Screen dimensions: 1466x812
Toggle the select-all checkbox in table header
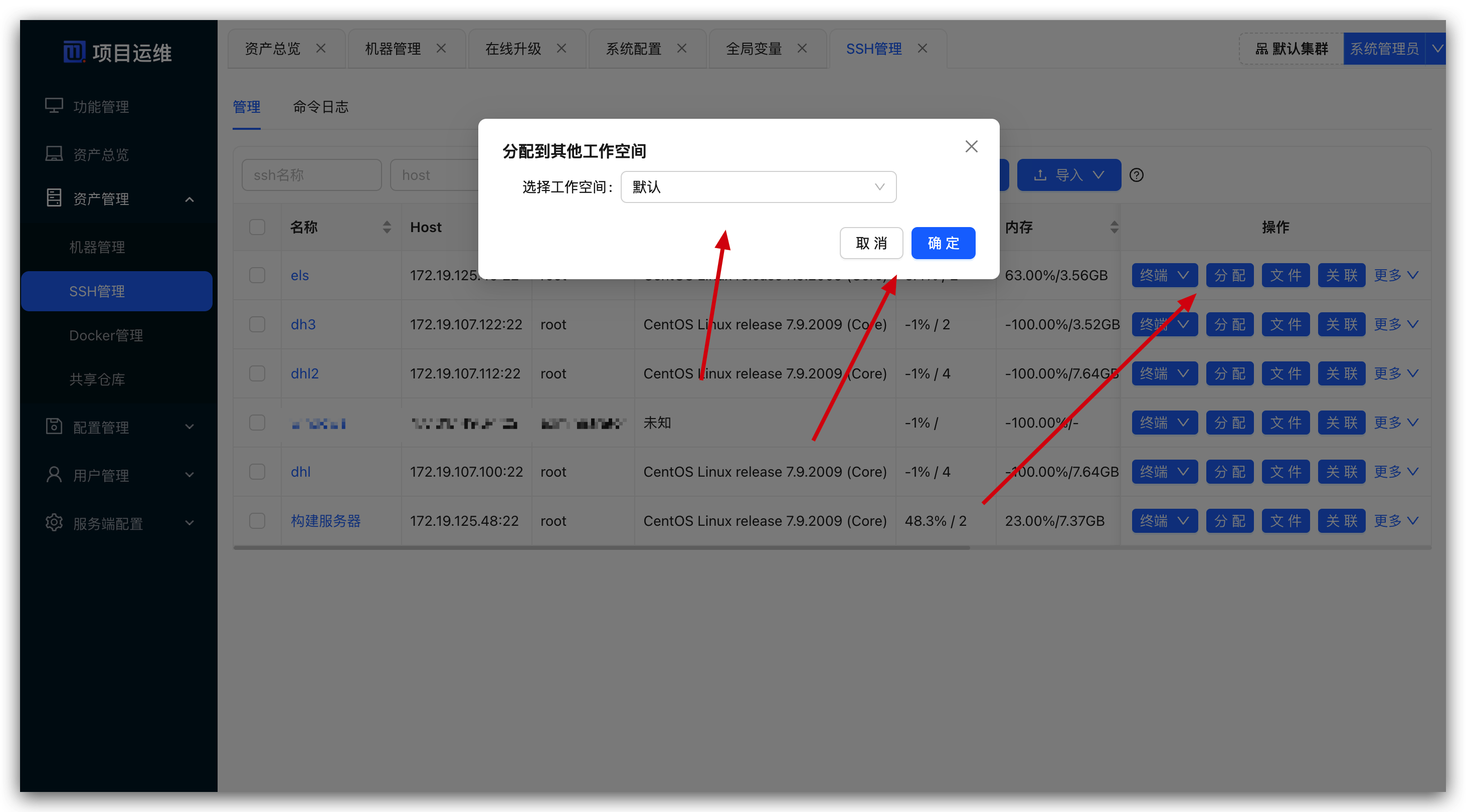tap(257, 227)
